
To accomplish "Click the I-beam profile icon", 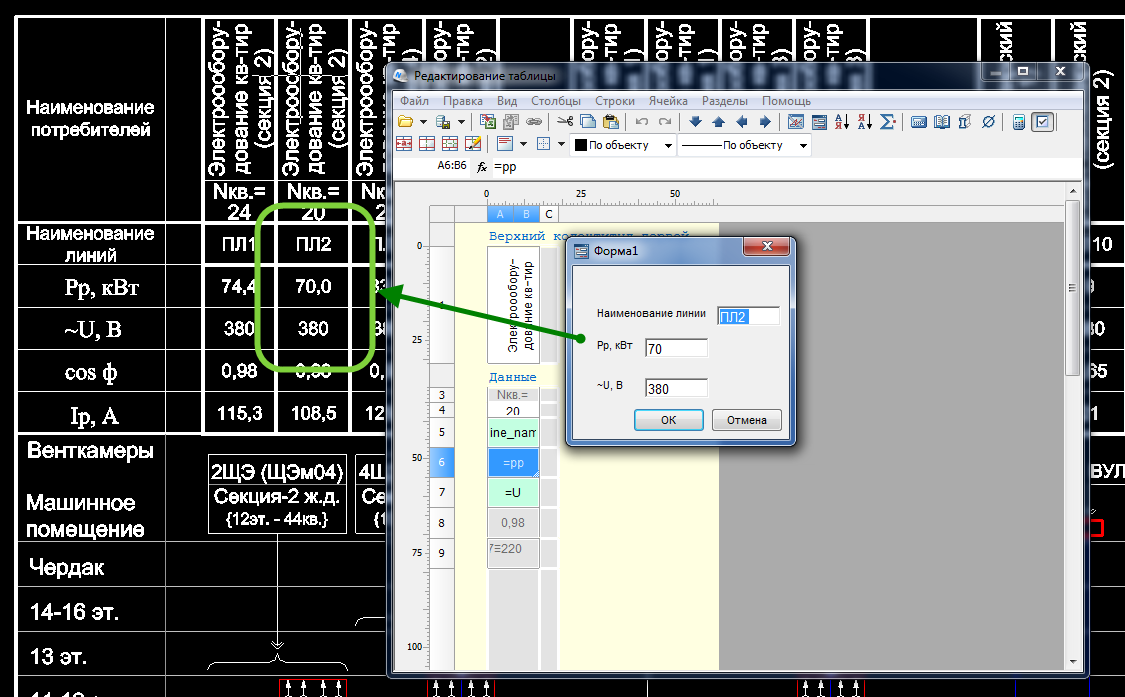I will pos(965,122).
